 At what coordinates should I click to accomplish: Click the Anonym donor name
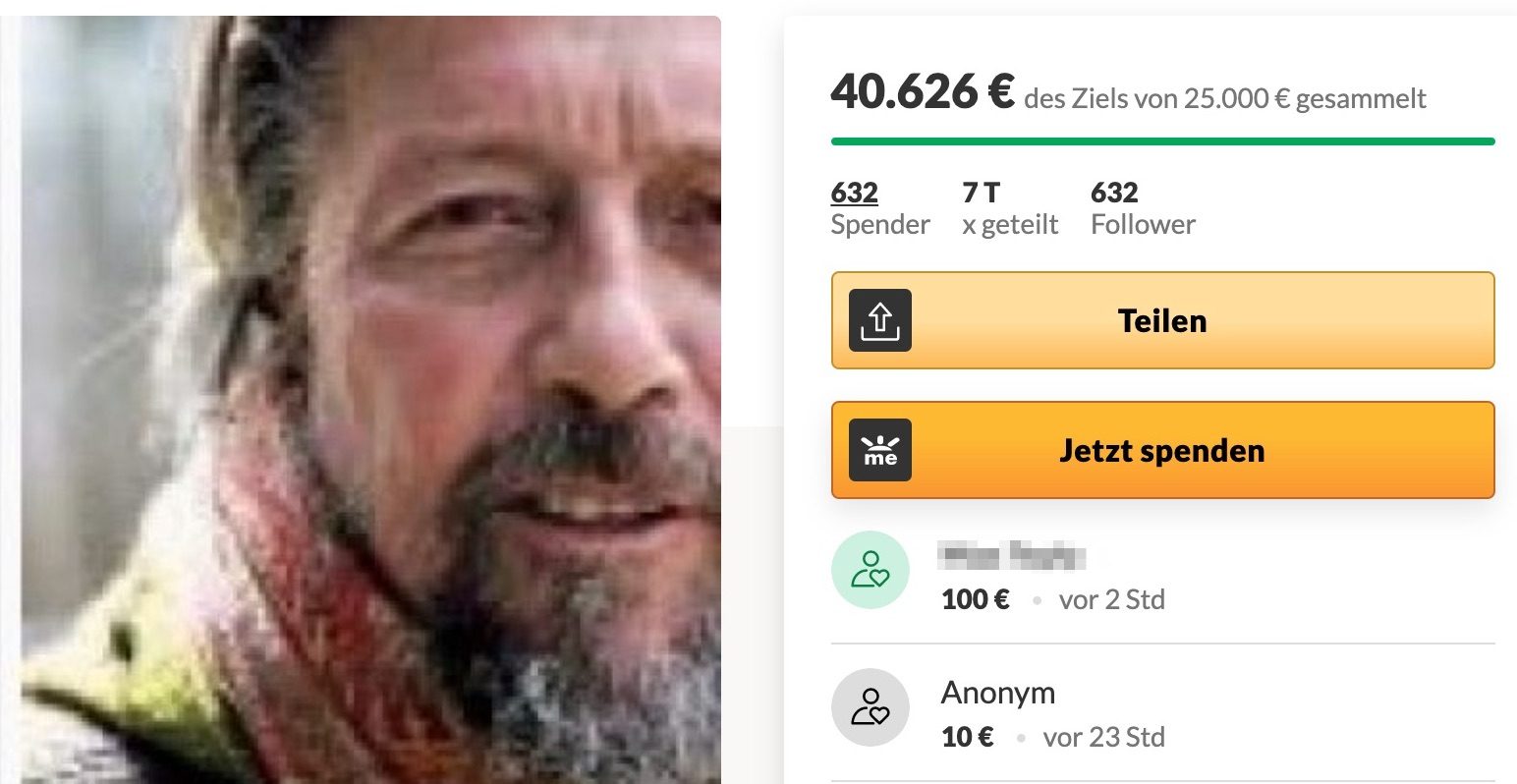pos(998,693)
